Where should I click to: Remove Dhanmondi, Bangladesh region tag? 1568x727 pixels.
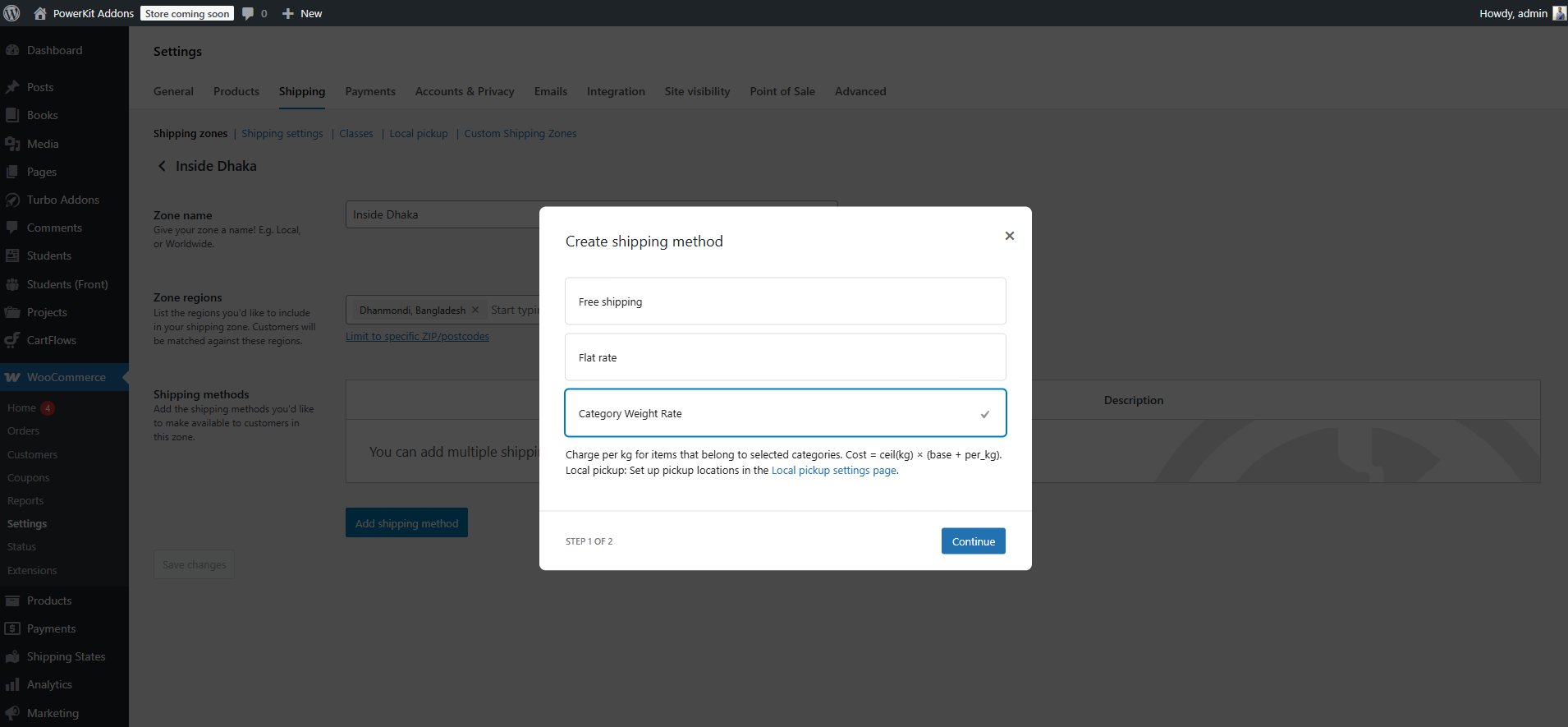(475, 310)
